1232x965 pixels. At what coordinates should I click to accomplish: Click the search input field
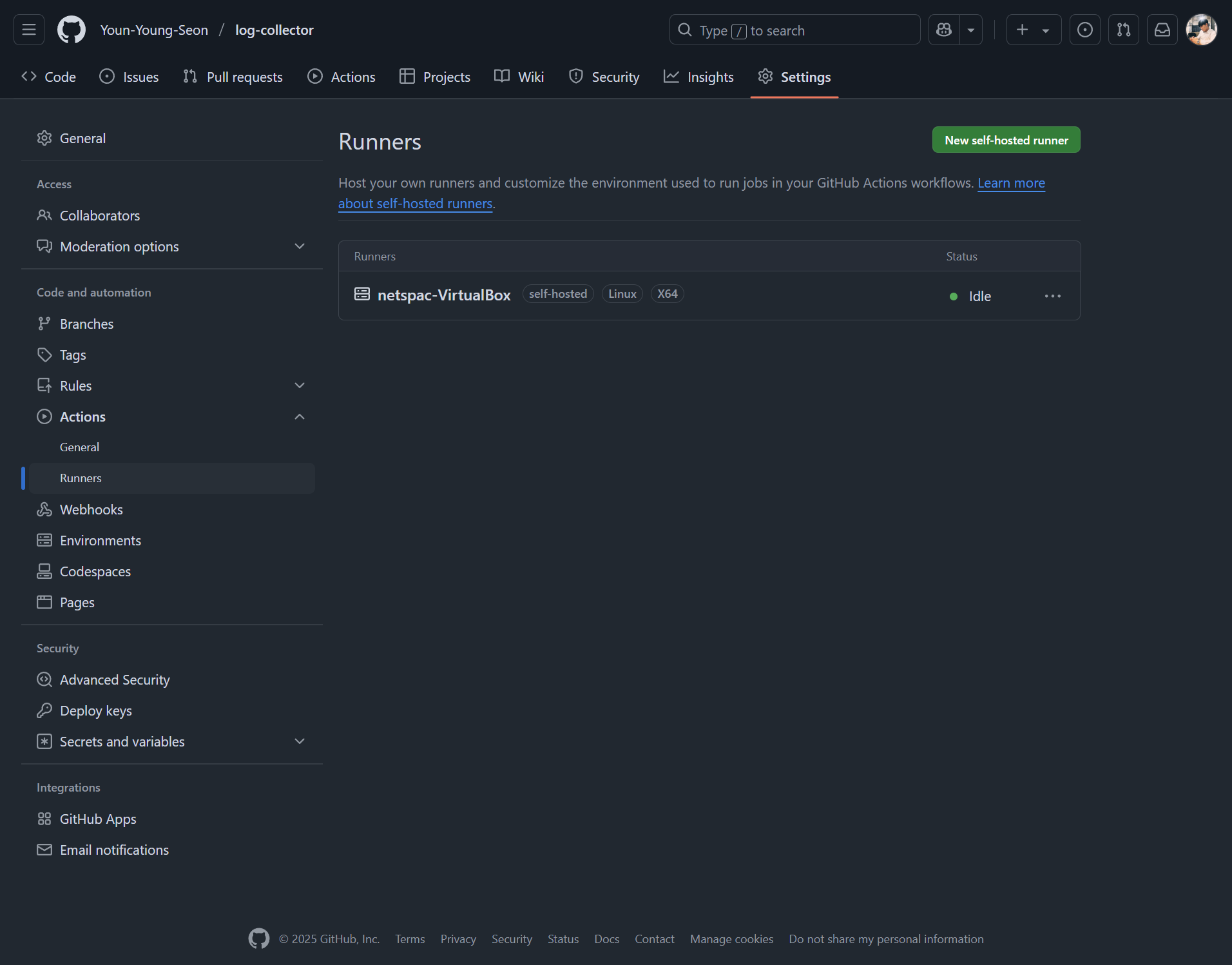click(x=794, y=30)
